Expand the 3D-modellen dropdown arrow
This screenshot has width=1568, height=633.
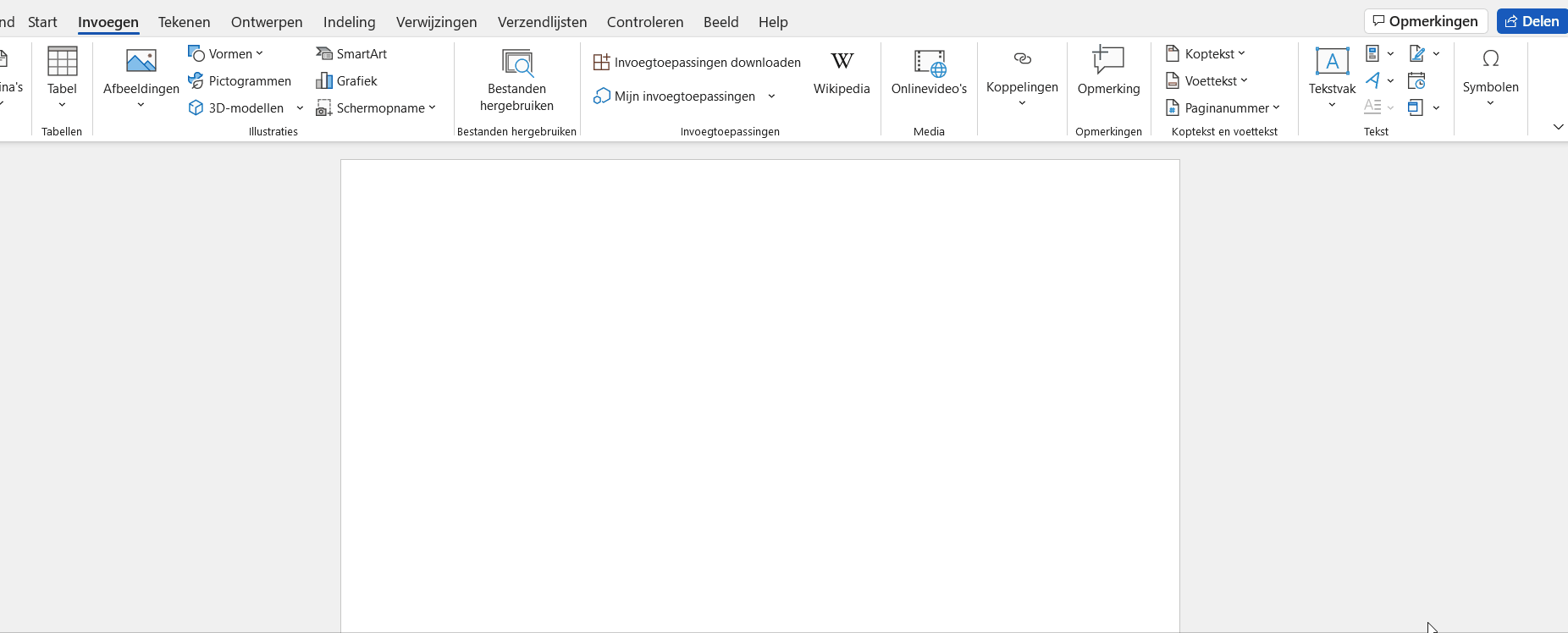300,107
